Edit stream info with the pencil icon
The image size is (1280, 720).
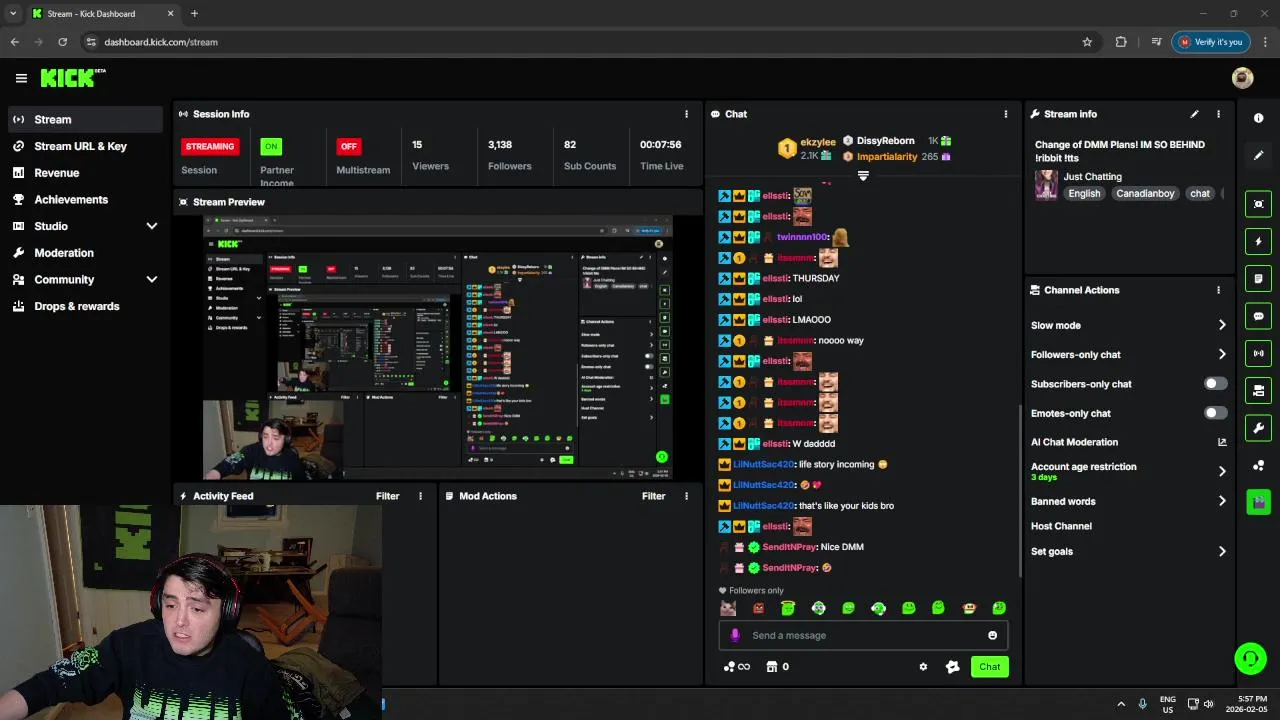(1194, 114)
